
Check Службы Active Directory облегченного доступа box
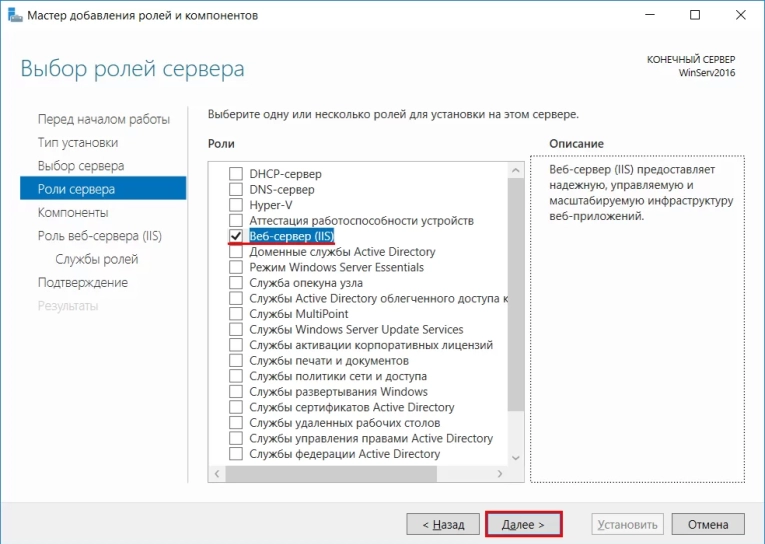tap(236, 298)
